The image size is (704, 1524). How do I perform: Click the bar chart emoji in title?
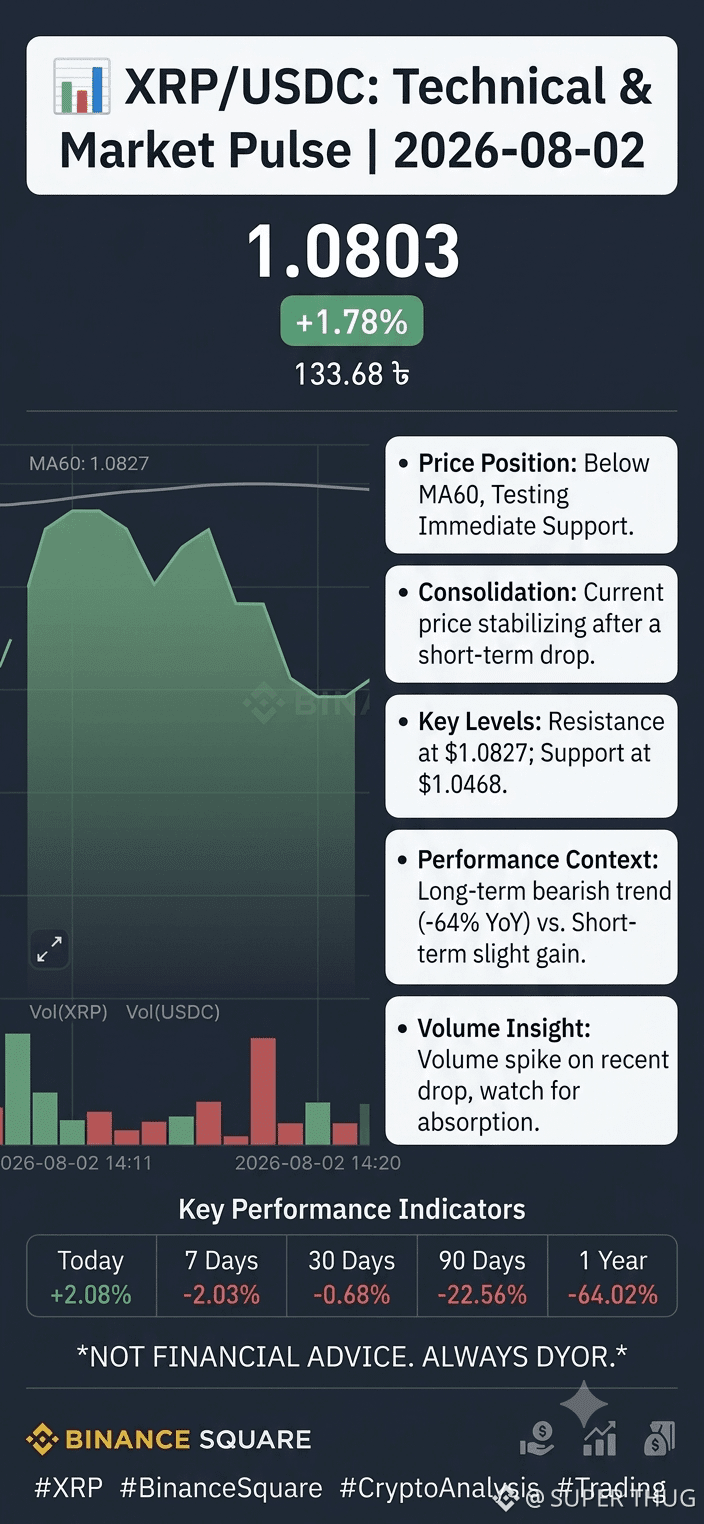pyautogui.click(x=82, y=88)
